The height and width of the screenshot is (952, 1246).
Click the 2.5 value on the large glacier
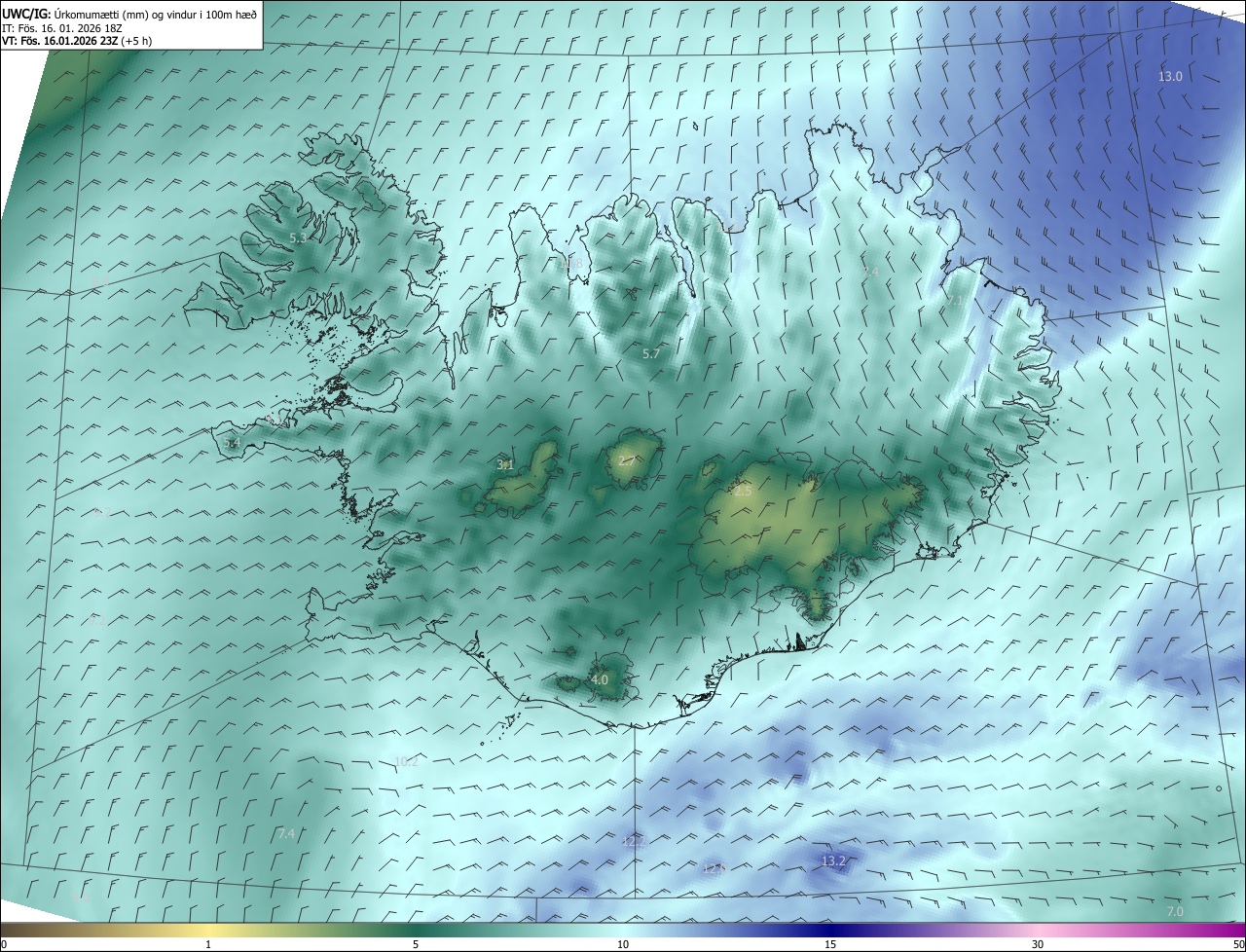(x=743, y=492)
